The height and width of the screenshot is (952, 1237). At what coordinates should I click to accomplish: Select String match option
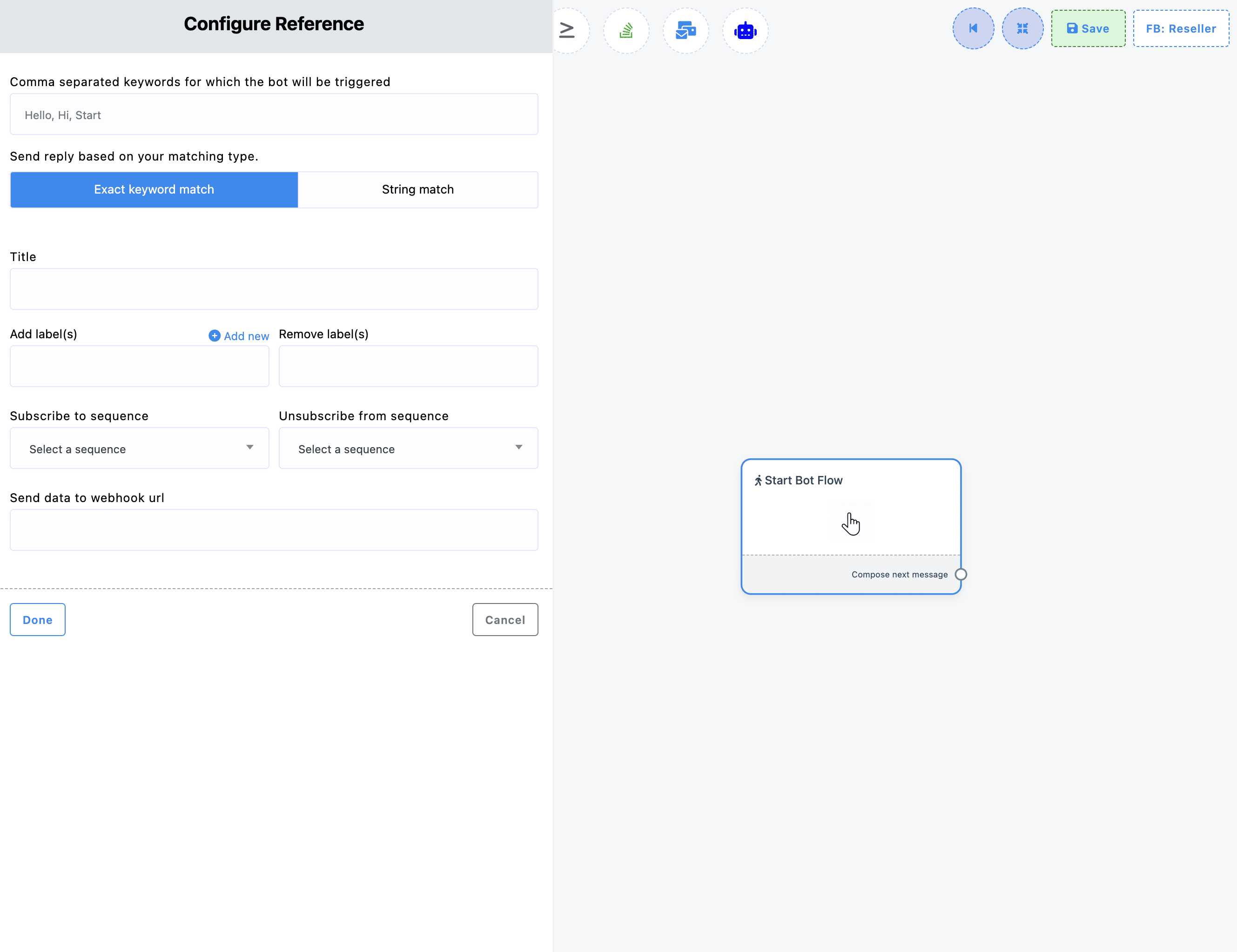coord(417,189)
